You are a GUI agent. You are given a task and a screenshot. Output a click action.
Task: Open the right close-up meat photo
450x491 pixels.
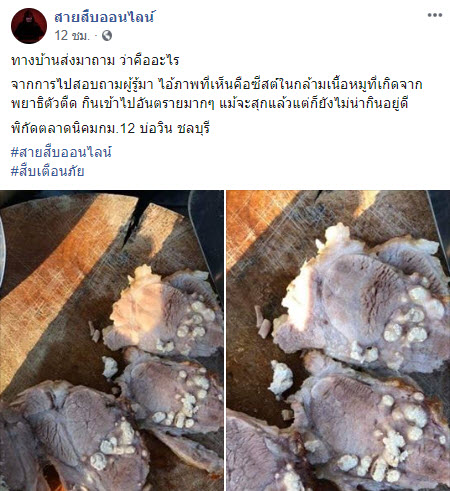click(338, 340)
